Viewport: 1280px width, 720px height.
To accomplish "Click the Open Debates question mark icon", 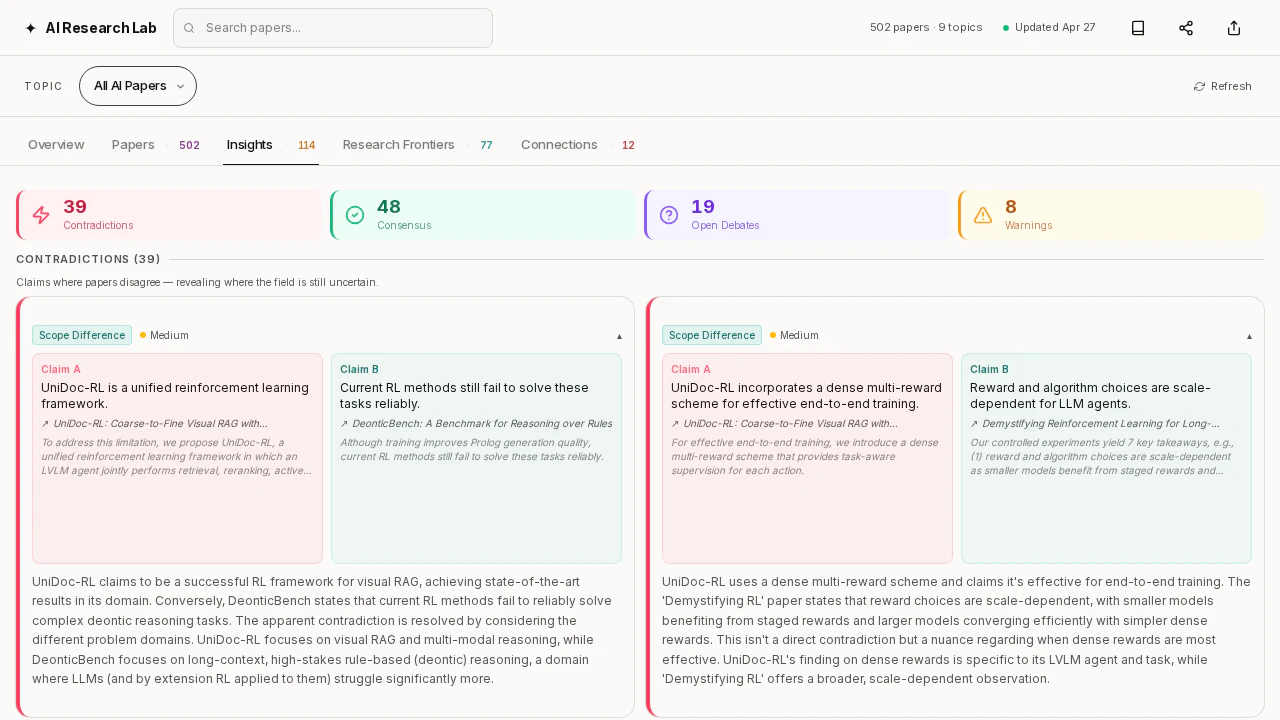I will [x=669, y=215].
